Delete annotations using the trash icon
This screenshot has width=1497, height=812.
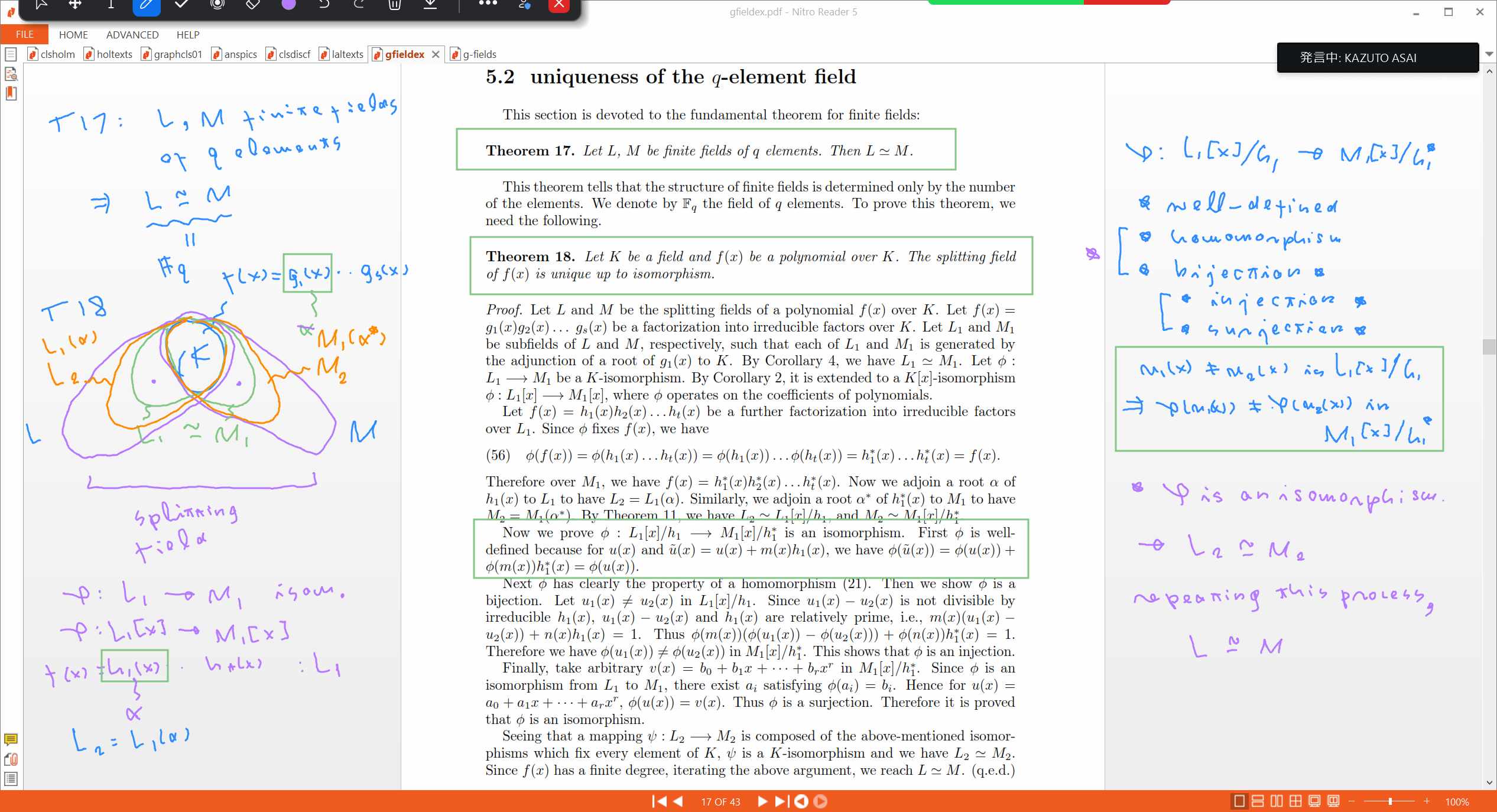pyautogui.click(x=394, y=6)
